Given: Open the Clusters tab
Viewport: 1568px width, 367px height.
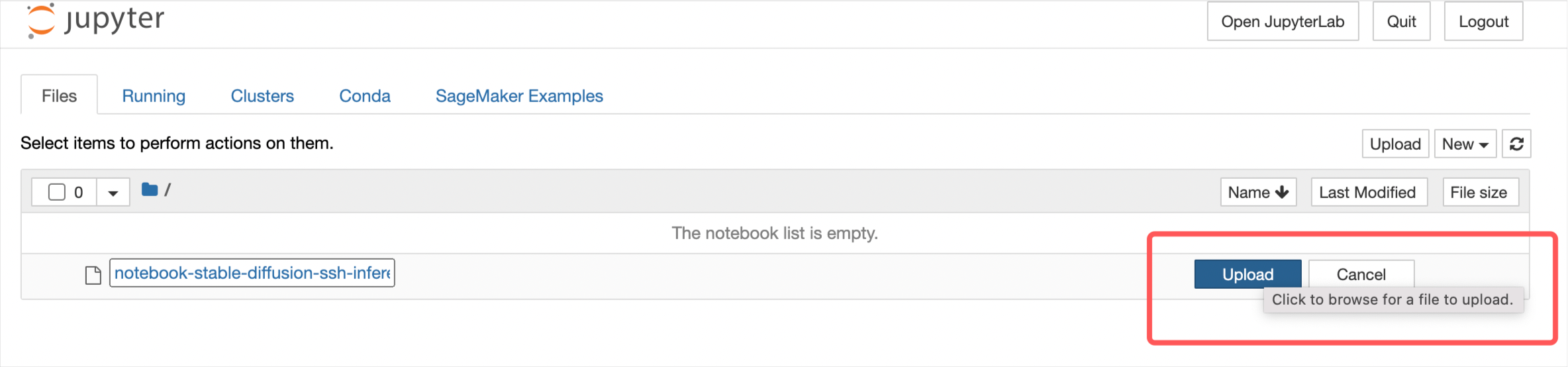Looking at the screenshot, I should [262, 96].
